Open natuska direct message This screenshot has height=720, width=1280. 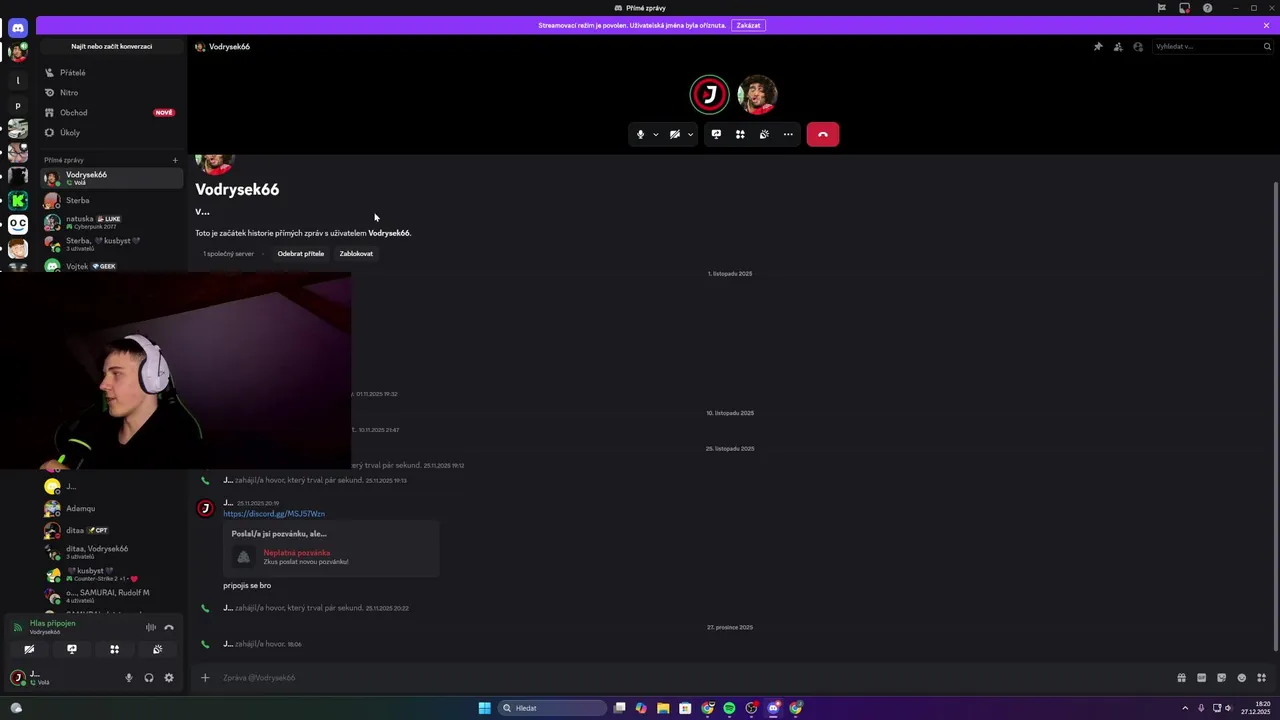(x=111, y=222)
